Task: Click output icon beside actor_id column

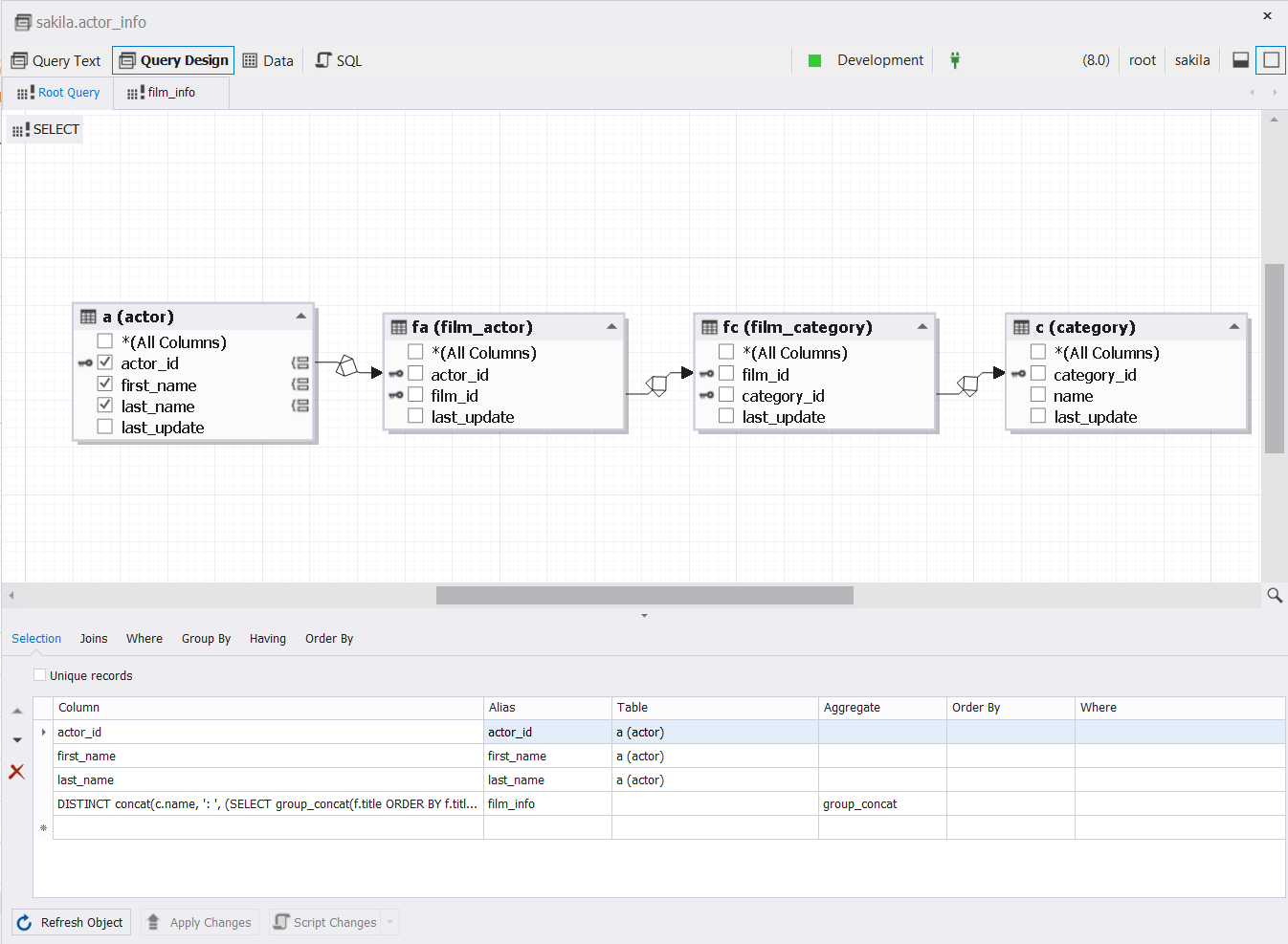Action: [x=300, y=363]
